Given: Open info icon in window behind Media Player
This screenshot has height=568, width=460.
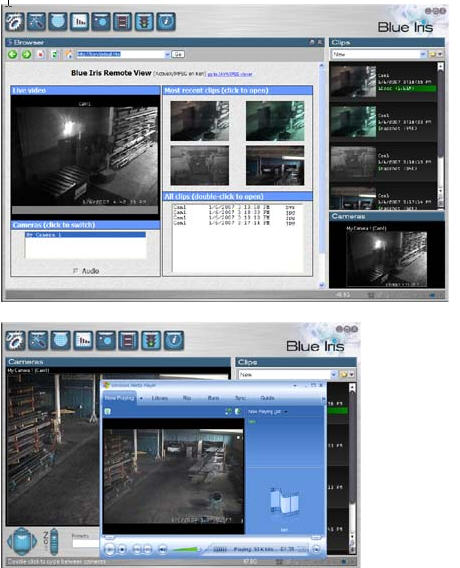Looking at the screenshot, I should click(174, 341).
